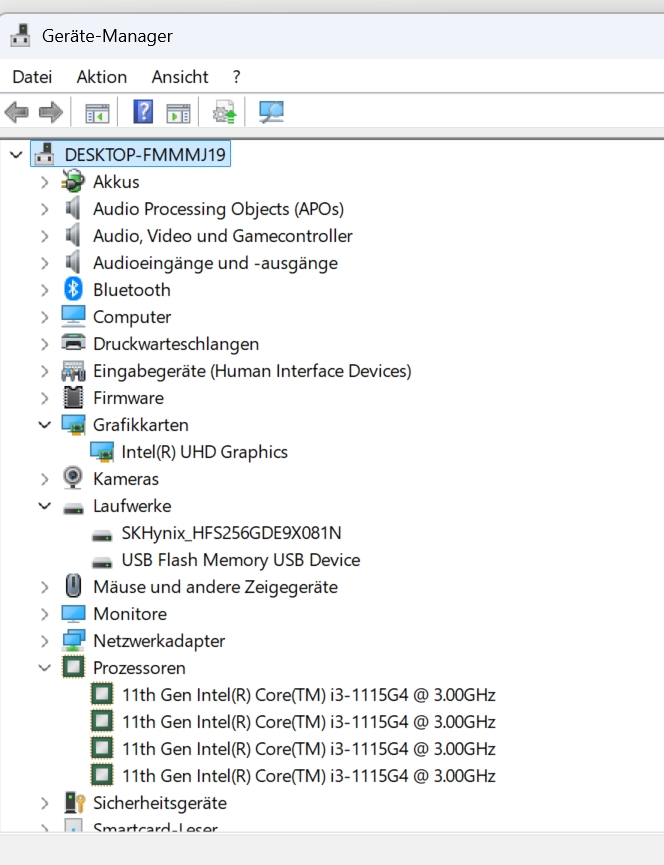The height and width of the screenshot is (865, 664).
Task: Click the Firmware chip icon
Action: pyautogui.click(x=73, y=398)
